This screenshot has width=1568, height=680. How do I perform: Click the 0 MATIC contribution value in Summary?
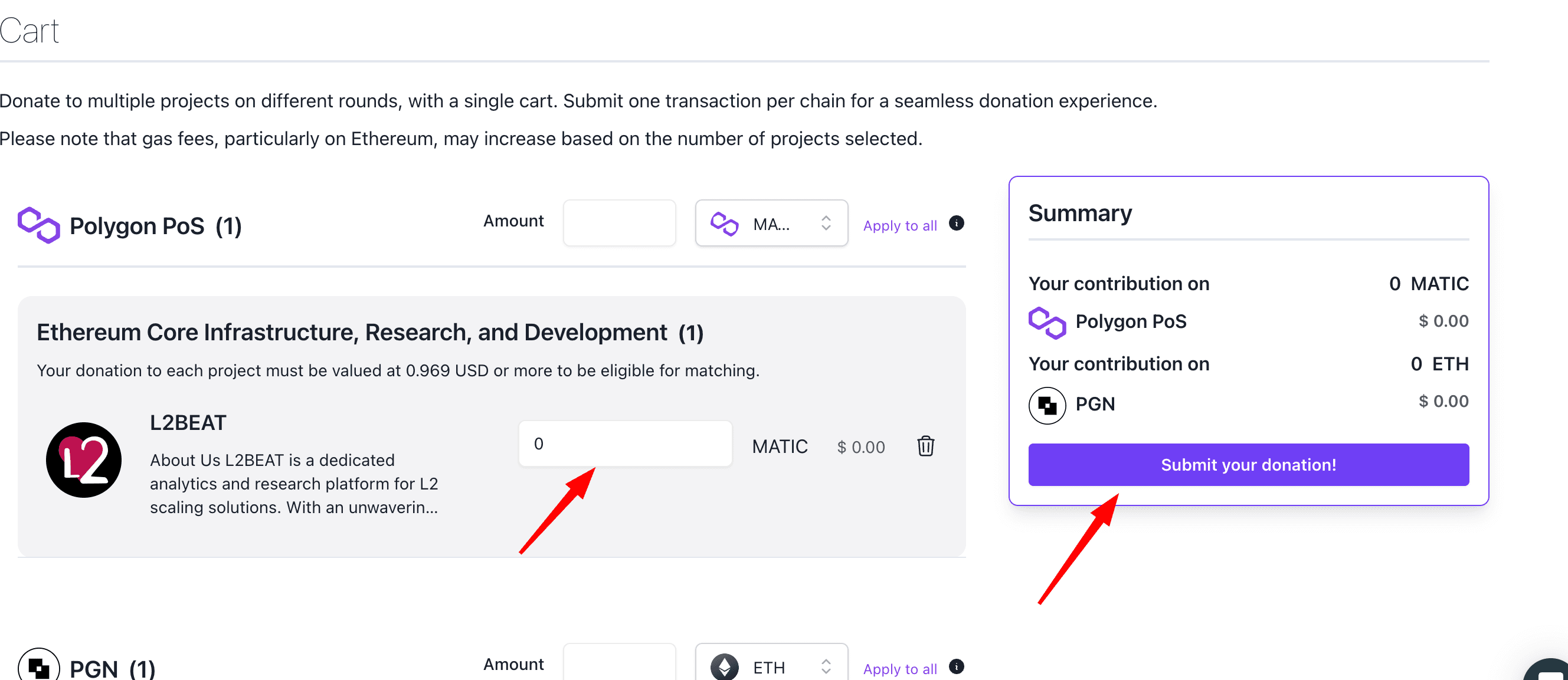[x=1428, y=284]
